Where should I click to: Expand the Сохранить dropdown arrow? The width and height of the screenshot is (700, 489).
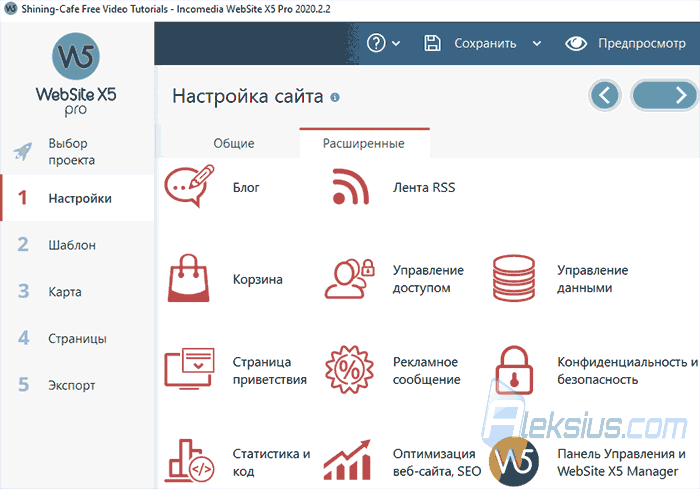[x=537, y=44]
